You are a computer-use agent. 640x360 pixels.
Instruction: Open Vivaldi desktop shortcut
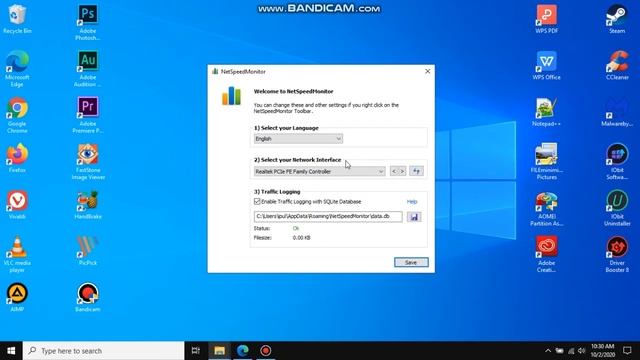[17, 204]
